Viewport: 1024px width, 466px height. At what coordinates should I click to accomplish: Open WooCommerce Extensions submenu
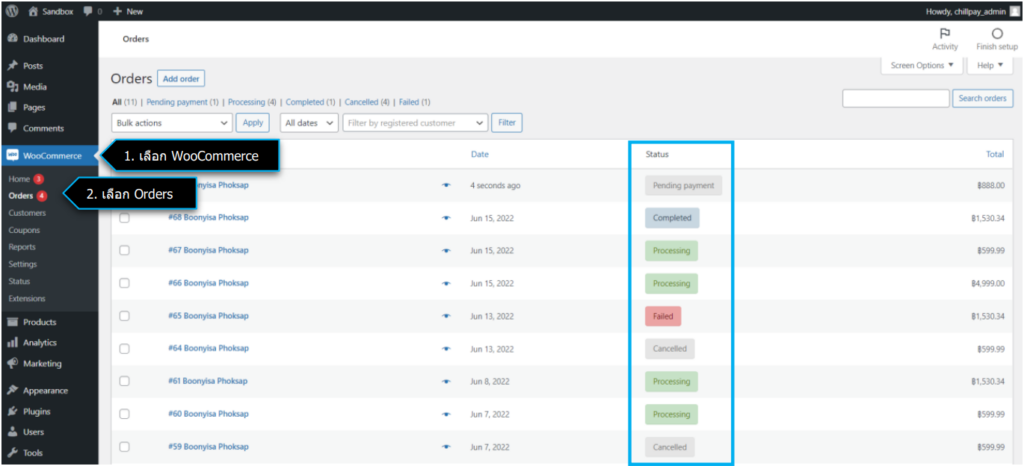click(27, 298)
